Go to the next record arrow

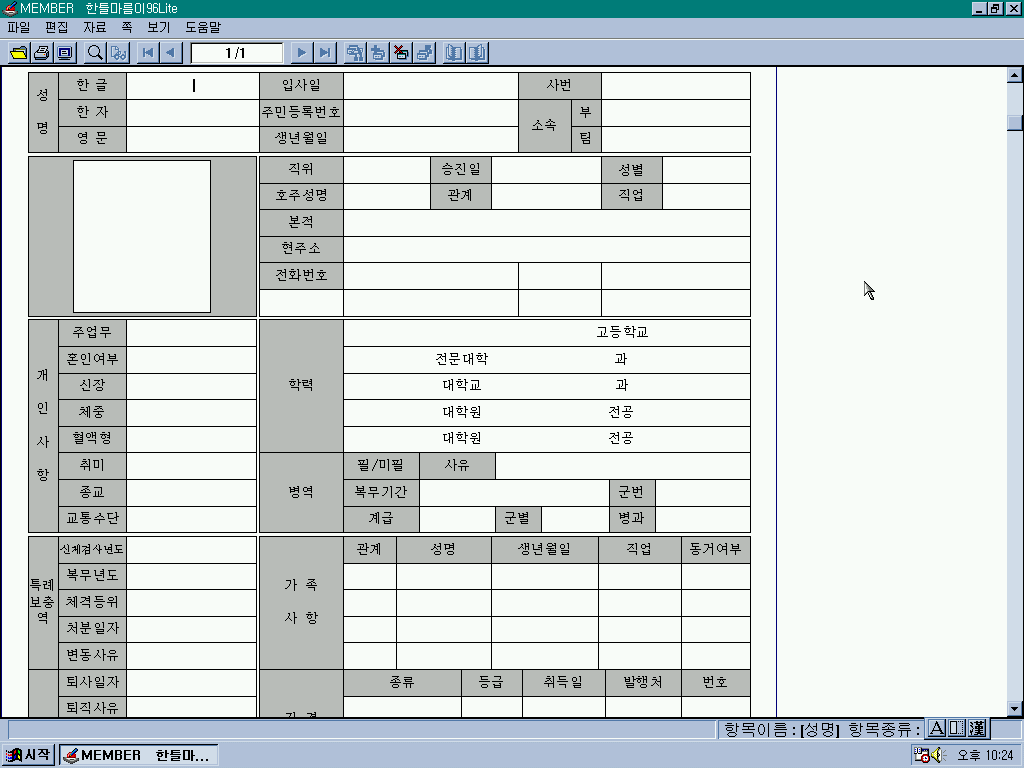[x=302, y=53]
